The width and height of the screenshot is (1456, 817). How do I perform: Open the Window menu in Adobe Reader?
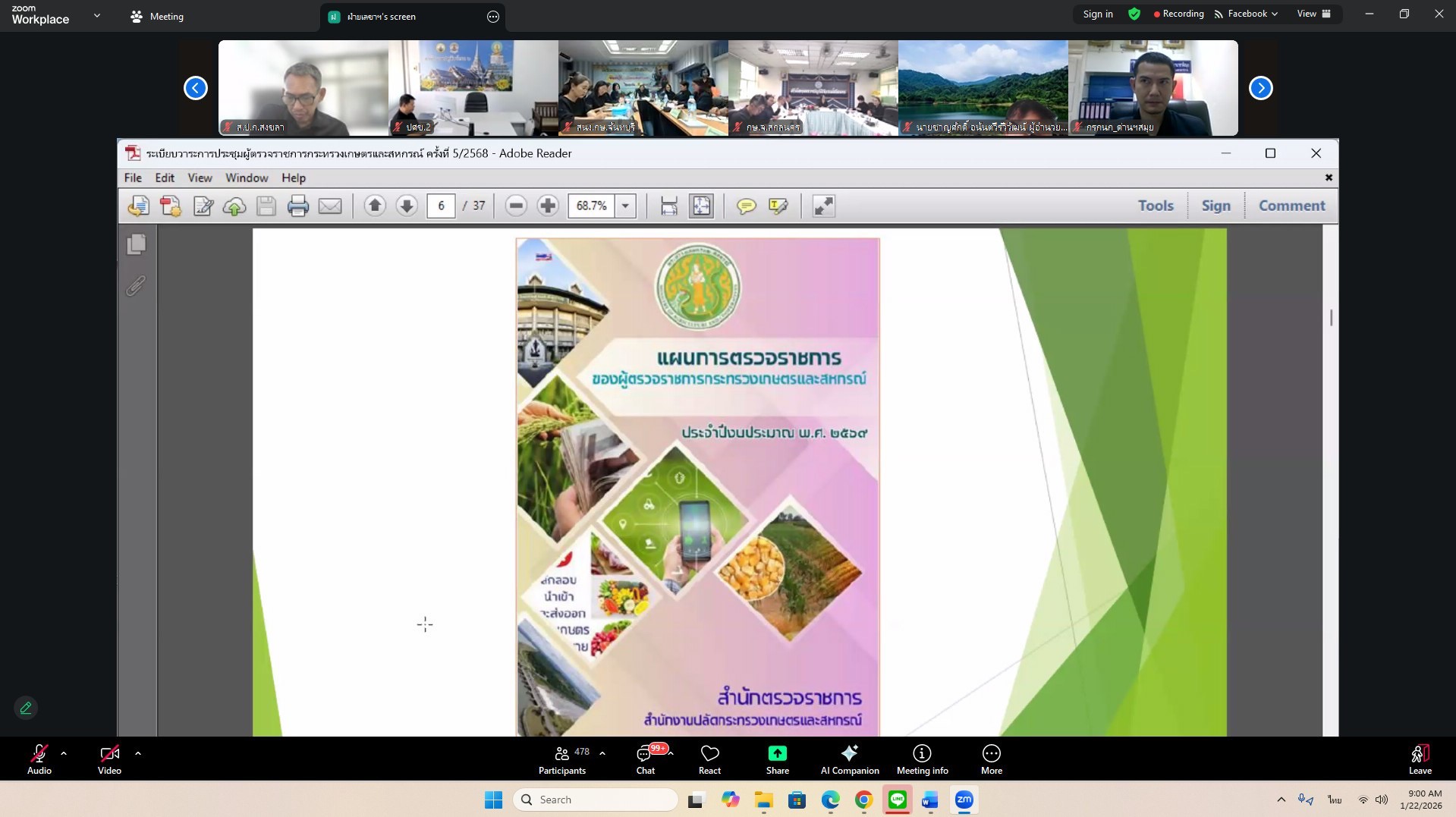coord(247,178)
